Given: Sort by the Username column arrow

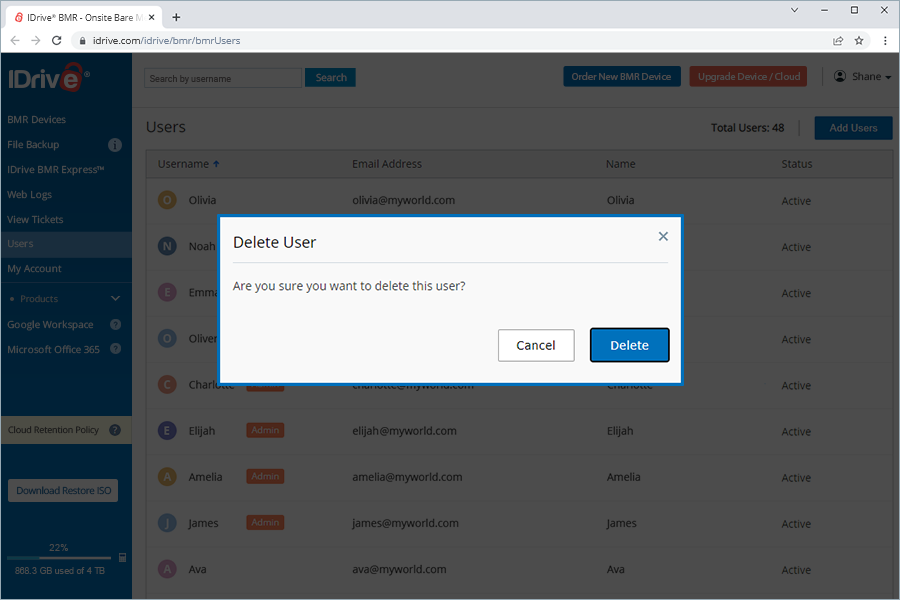Looking at the screenshot, I should pyautogui.click(x=216, y=164).
